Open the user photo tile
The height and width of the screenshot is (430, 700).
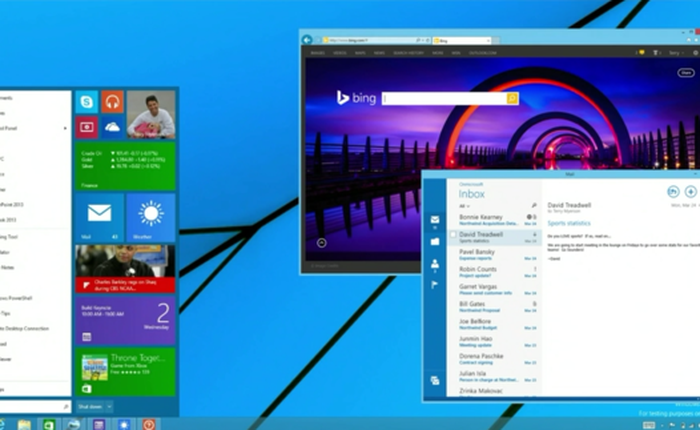pyautogui.click(x=151, y=115)
